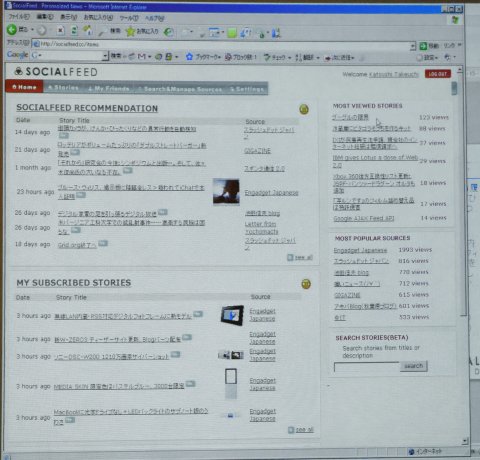Click the scrollbar down arrow

click(465, 441)
